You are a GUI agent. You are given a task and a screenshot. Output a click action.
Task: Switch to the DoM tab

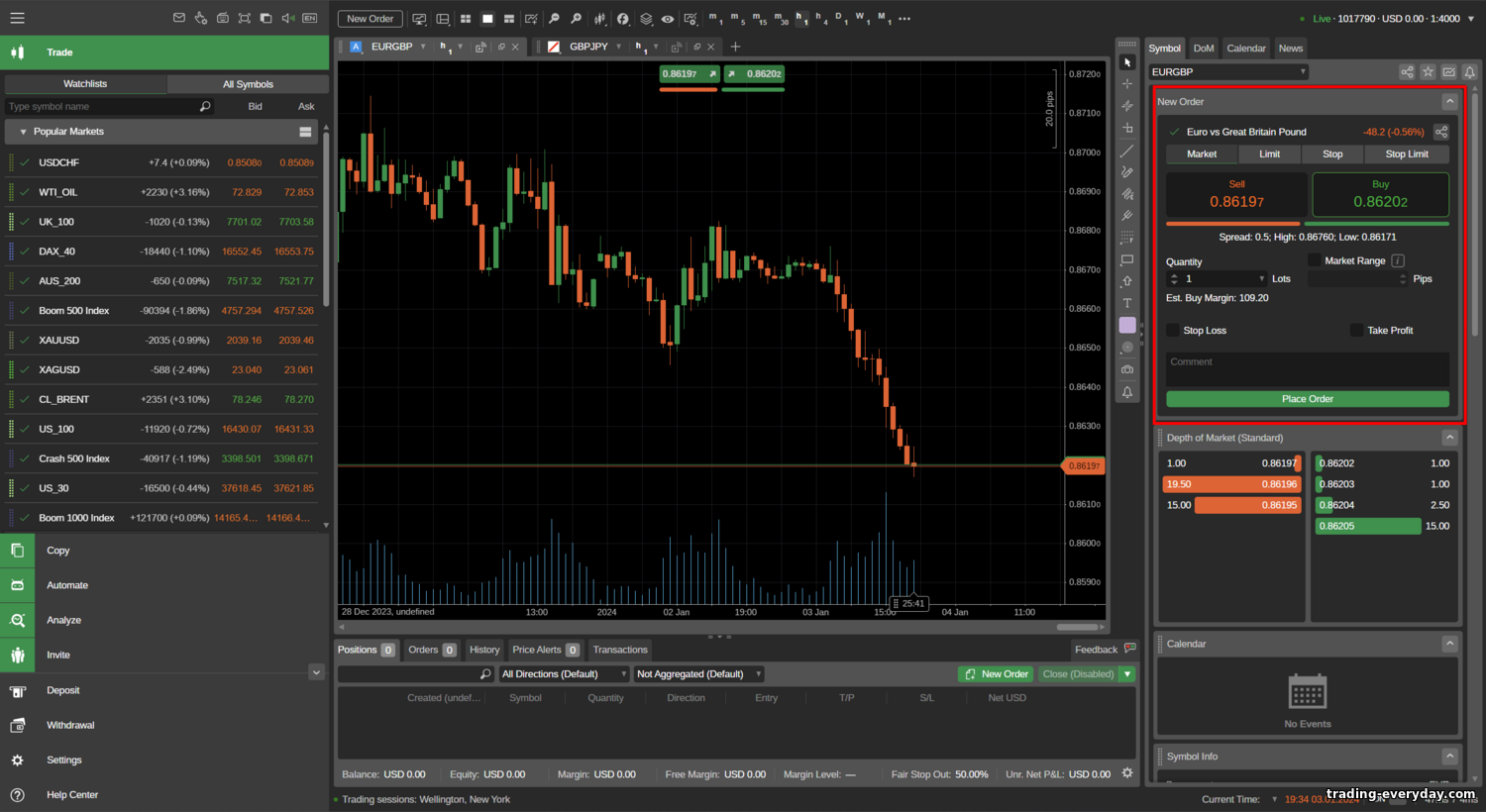[x=1203, y=49]
